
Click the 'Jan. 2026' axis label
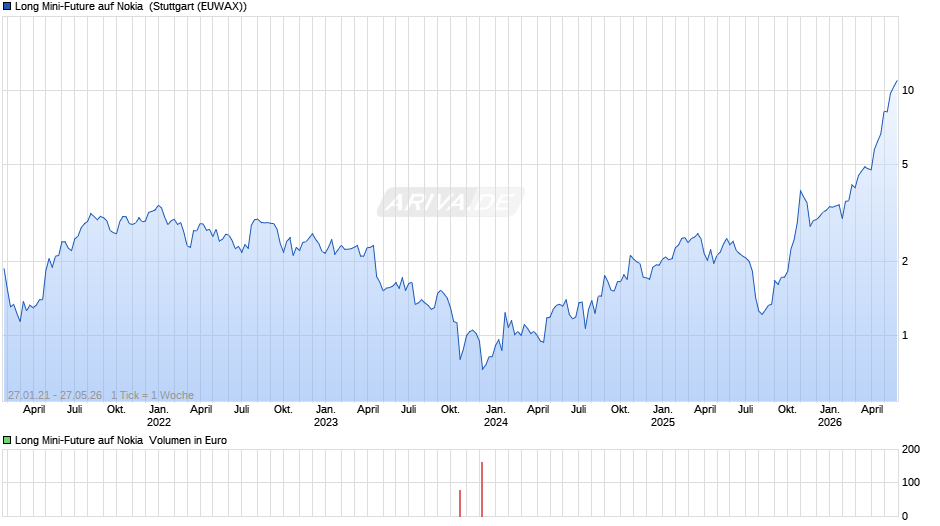pos(830,416)
